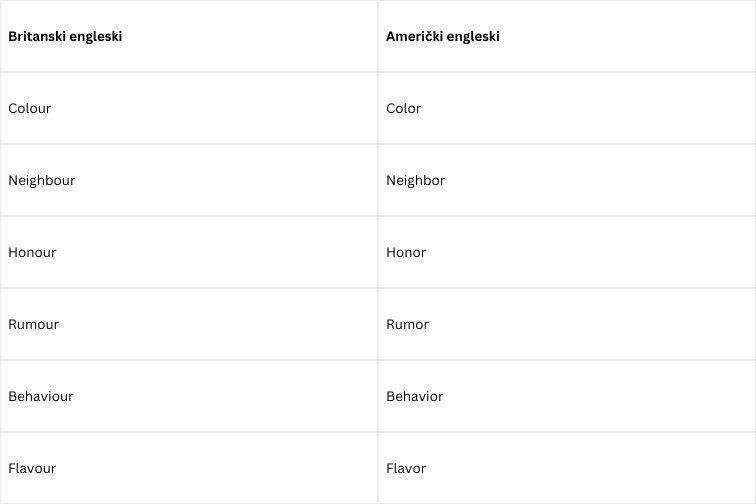Select the "Color" cell
Image resolution: width=756 pixels, height=504 pixels.
tap(404, 108)
